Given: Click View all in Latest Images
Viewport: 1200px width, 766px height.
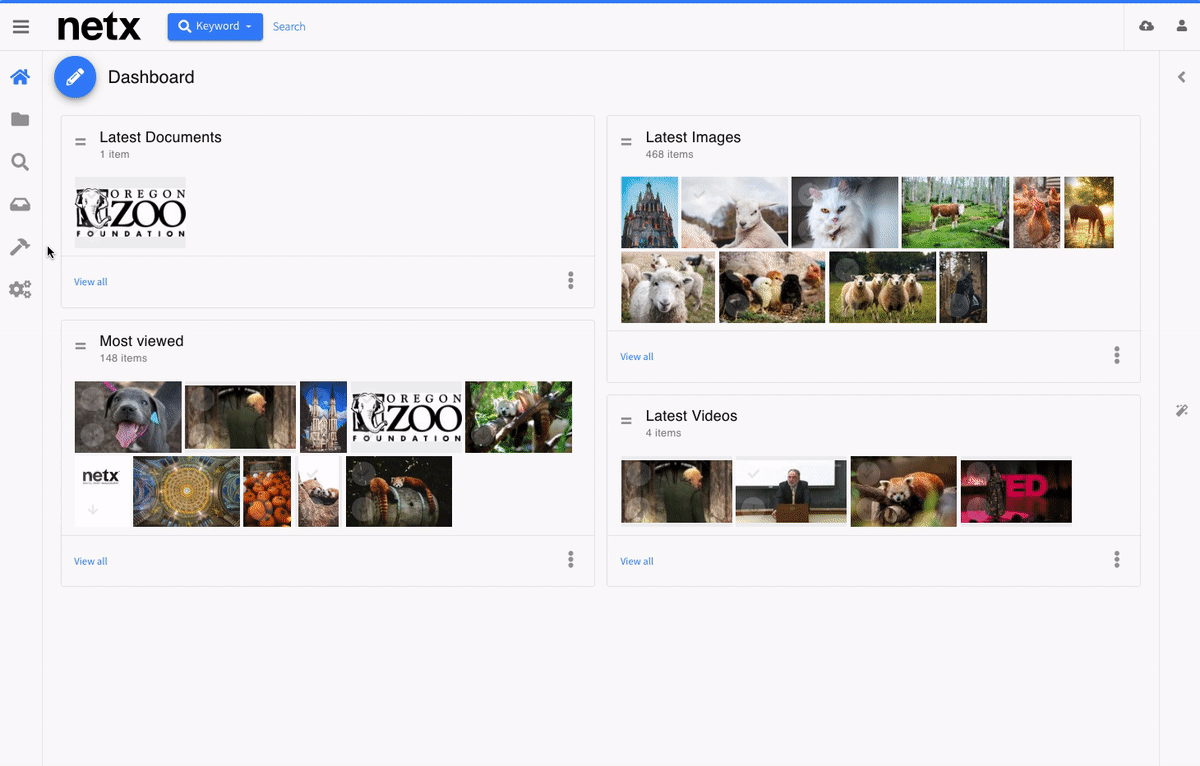Looking at the screenshot, I should coord(637,357).
